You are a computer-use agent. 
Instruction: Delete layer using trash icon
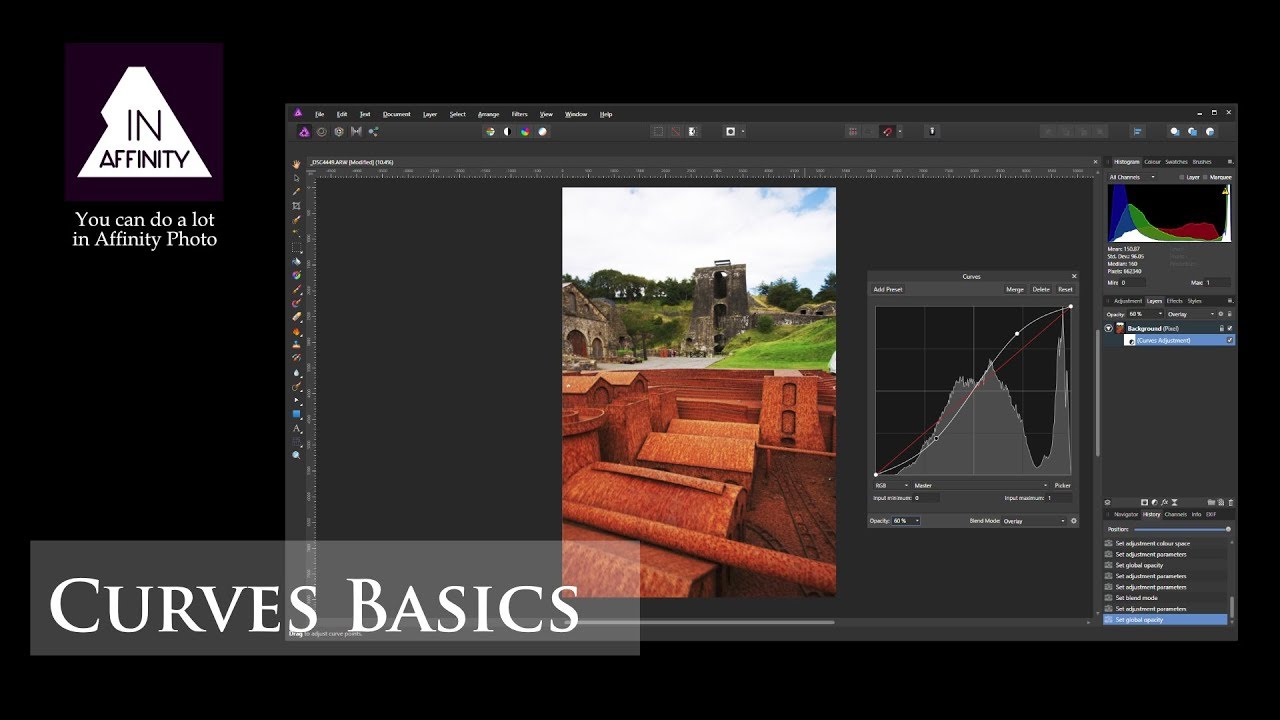pyautogui.click(x=1230, y=502)
